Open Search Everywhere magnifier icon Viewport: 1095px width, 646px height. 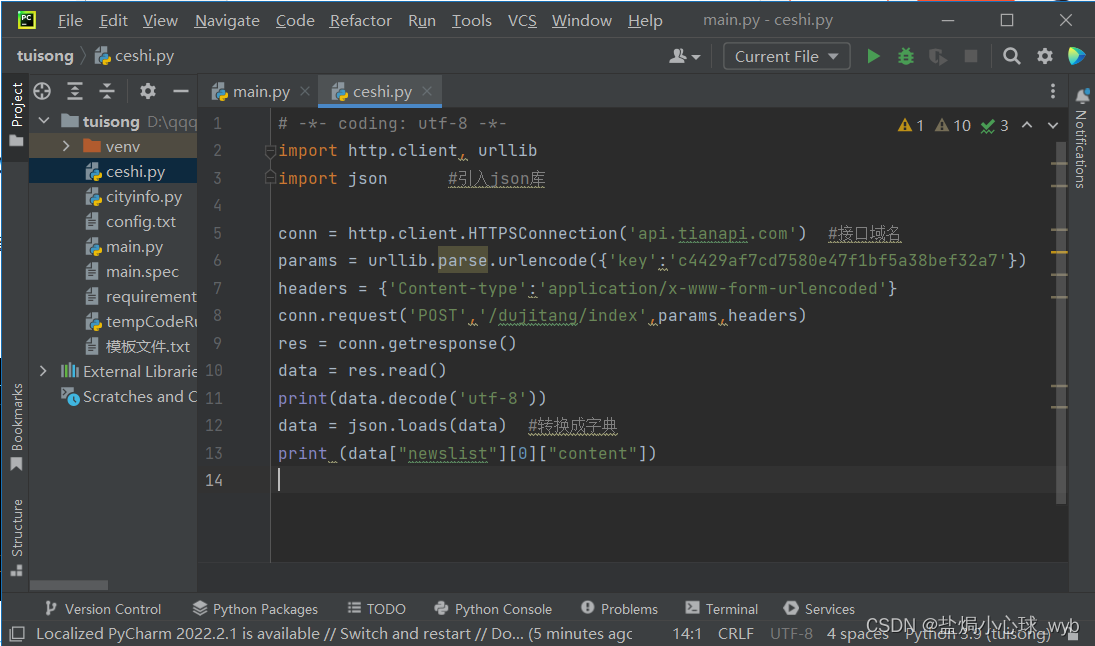[x=1011, y=57]
